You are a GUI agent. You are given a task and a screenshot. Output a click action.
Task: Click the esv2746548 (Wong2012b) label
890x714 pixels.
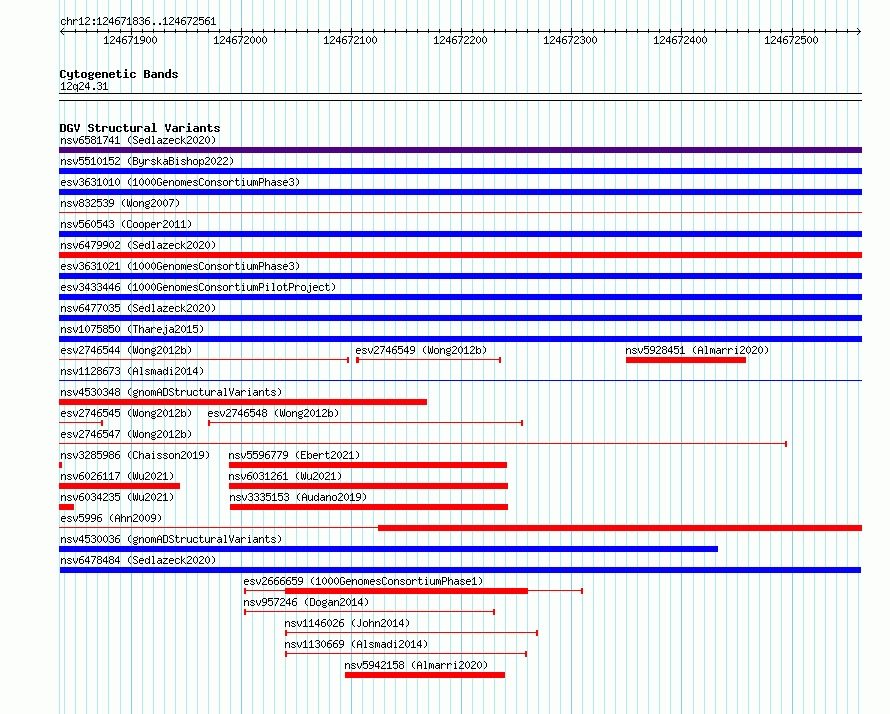273,413
